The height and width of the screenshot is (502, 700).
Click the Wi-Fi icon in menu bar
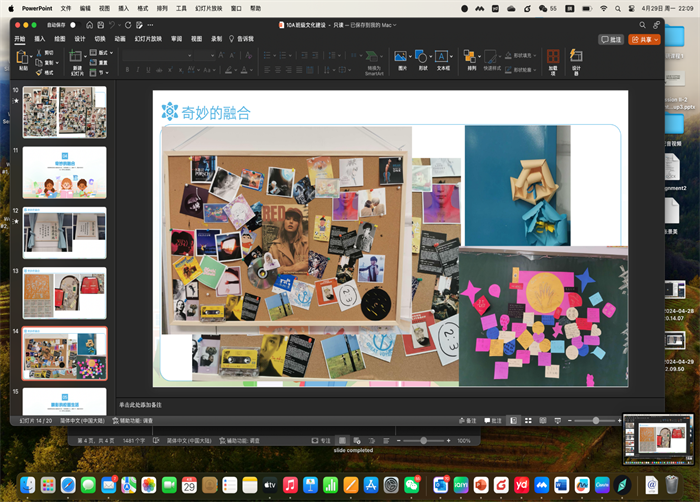coord(604,8)
